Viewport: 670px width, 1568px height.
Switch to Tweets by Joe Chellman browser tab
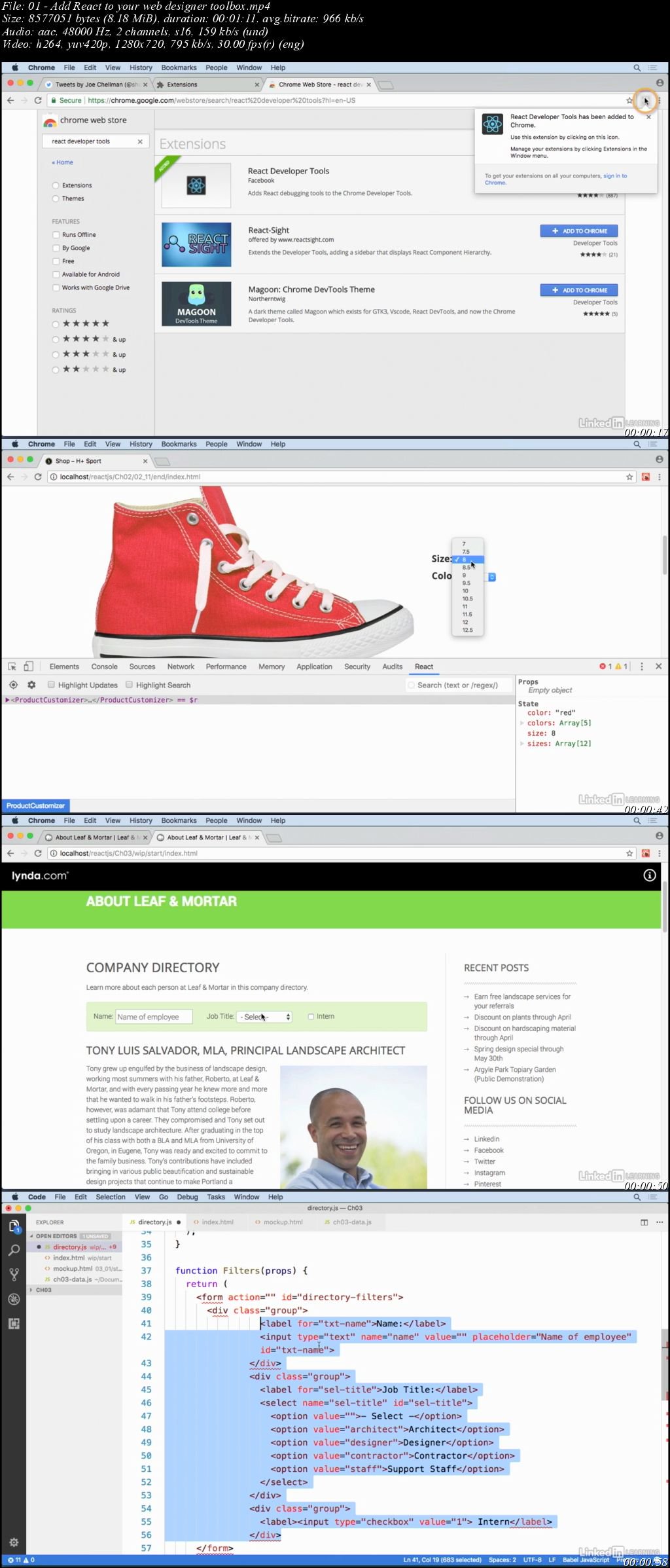[97, 84]
